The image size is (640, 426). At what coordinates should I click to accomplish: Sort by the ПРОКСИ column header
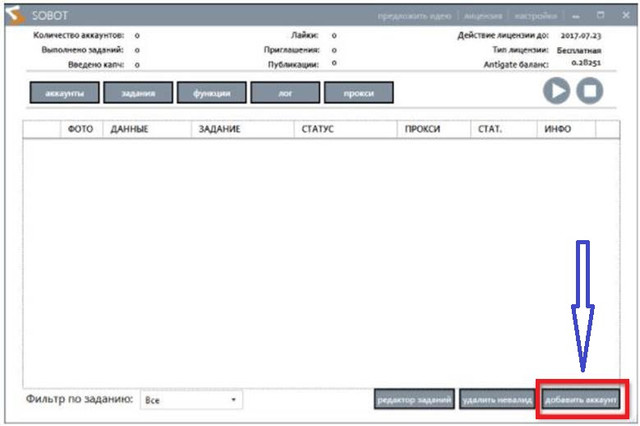(x=422, y=130)
